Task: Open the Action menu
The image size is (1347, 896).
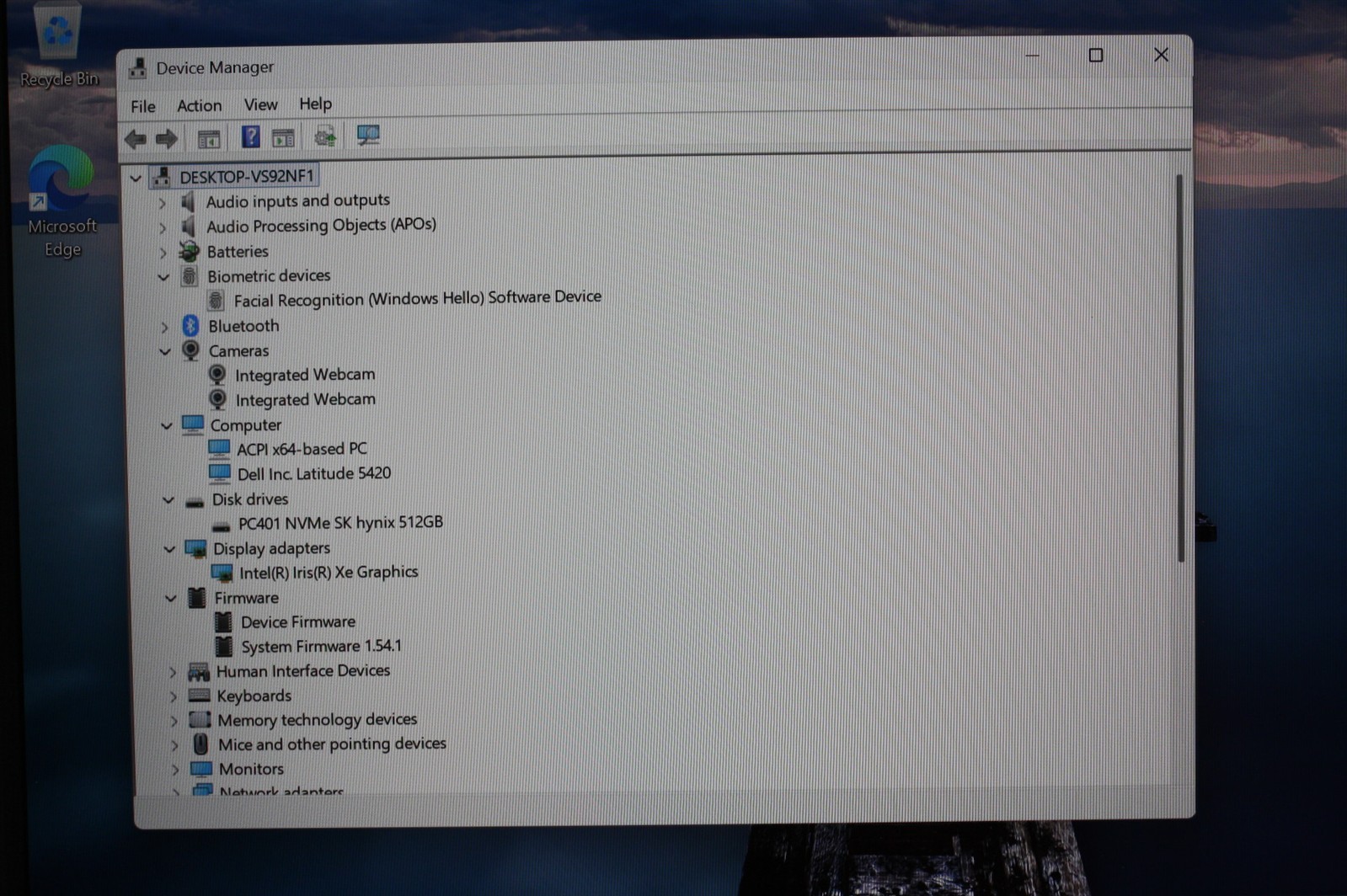Action: point(200,105)
